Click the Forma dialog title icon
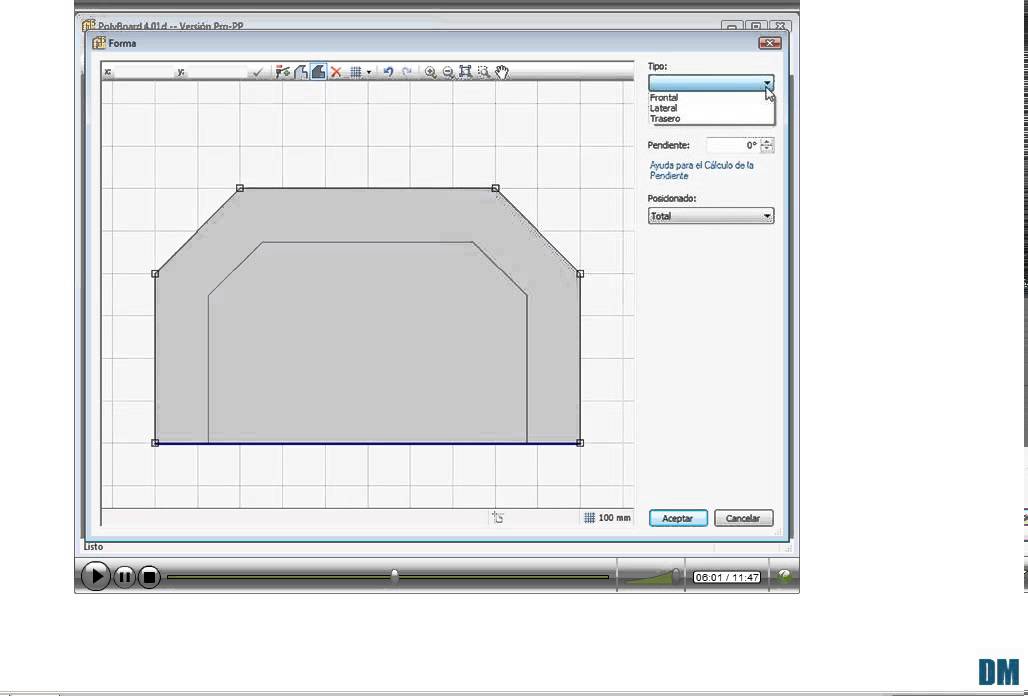Image resolution: width=1028 pixels, height=696 pixels. (x=99, y=43)
